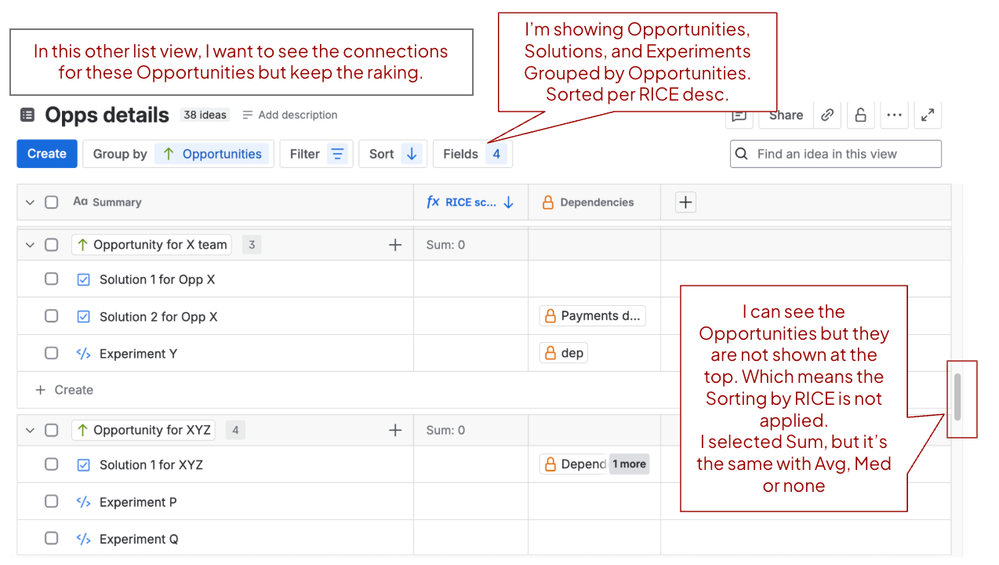Open the comments icon beside Share
The image size is (999, 565).
click(x=739, y=116)
